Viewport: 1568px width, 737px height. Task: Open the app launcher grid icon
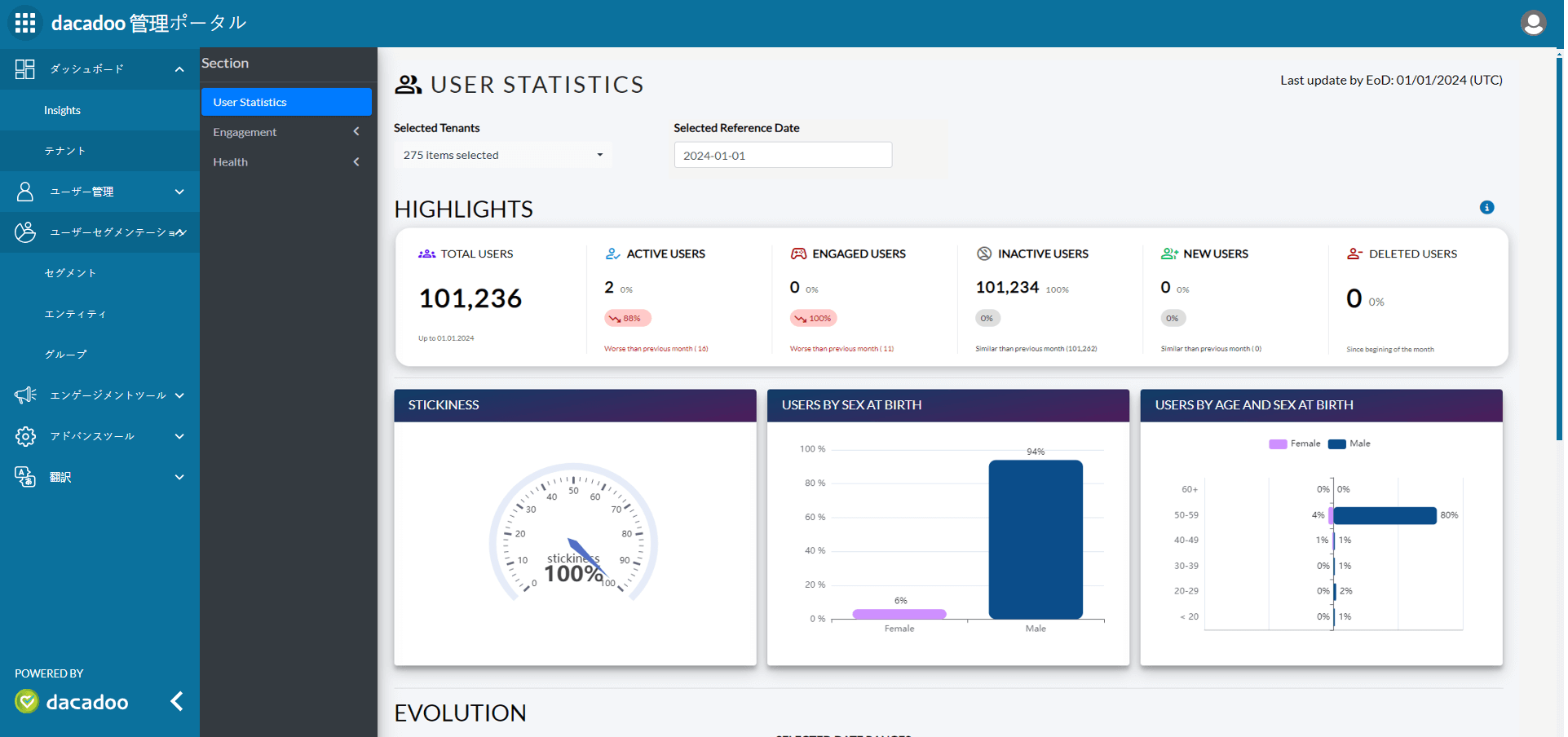[25, 23]
